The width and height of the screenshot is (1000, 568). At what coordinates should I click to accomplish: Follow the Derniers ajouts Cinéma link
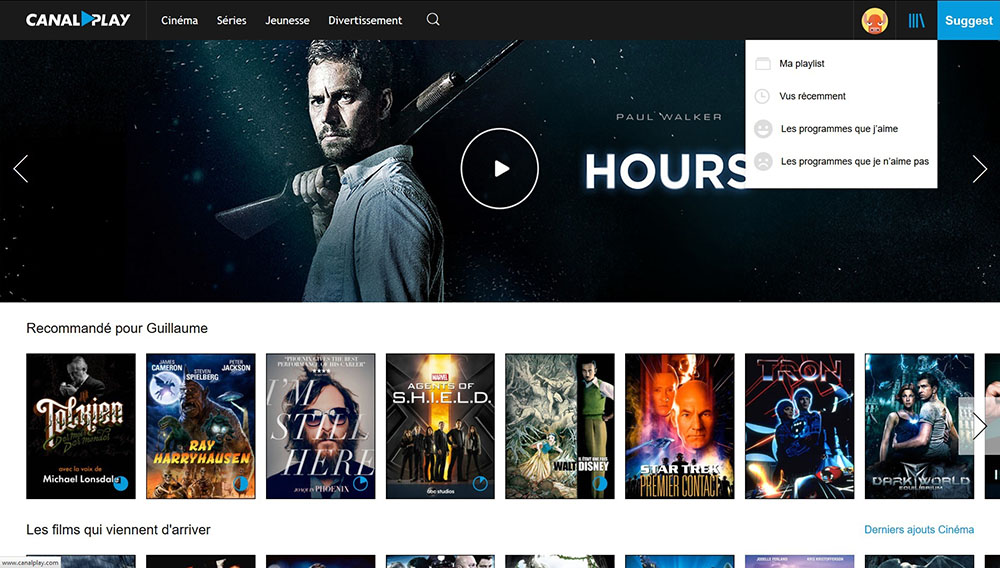tap(919, 529)
